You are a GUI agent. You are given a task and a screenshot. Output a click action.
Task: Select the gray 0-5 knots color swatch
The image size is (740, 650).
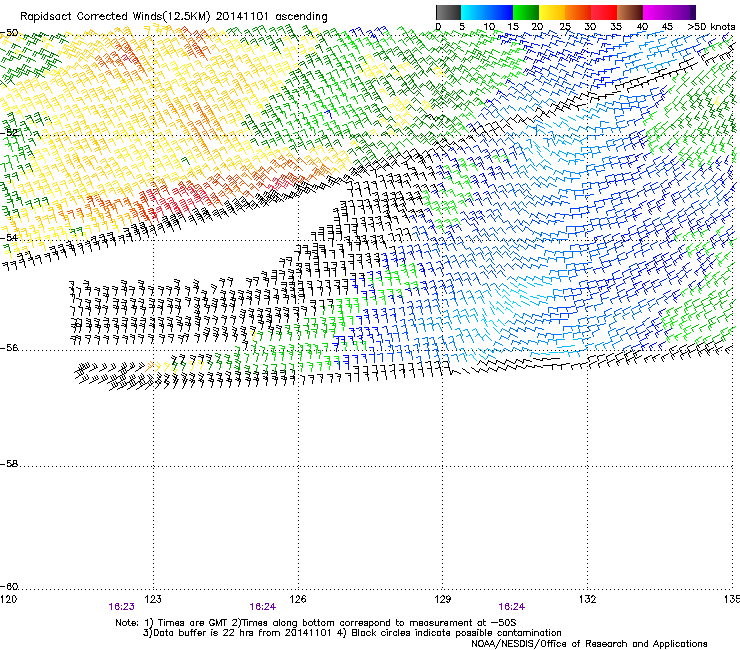[448, 12]
